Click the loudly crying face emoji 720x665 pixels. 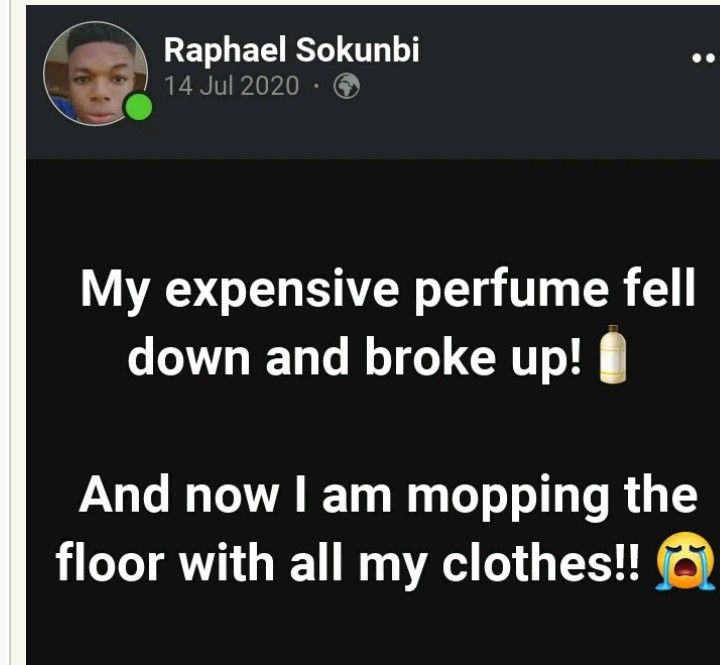[685, 560]
